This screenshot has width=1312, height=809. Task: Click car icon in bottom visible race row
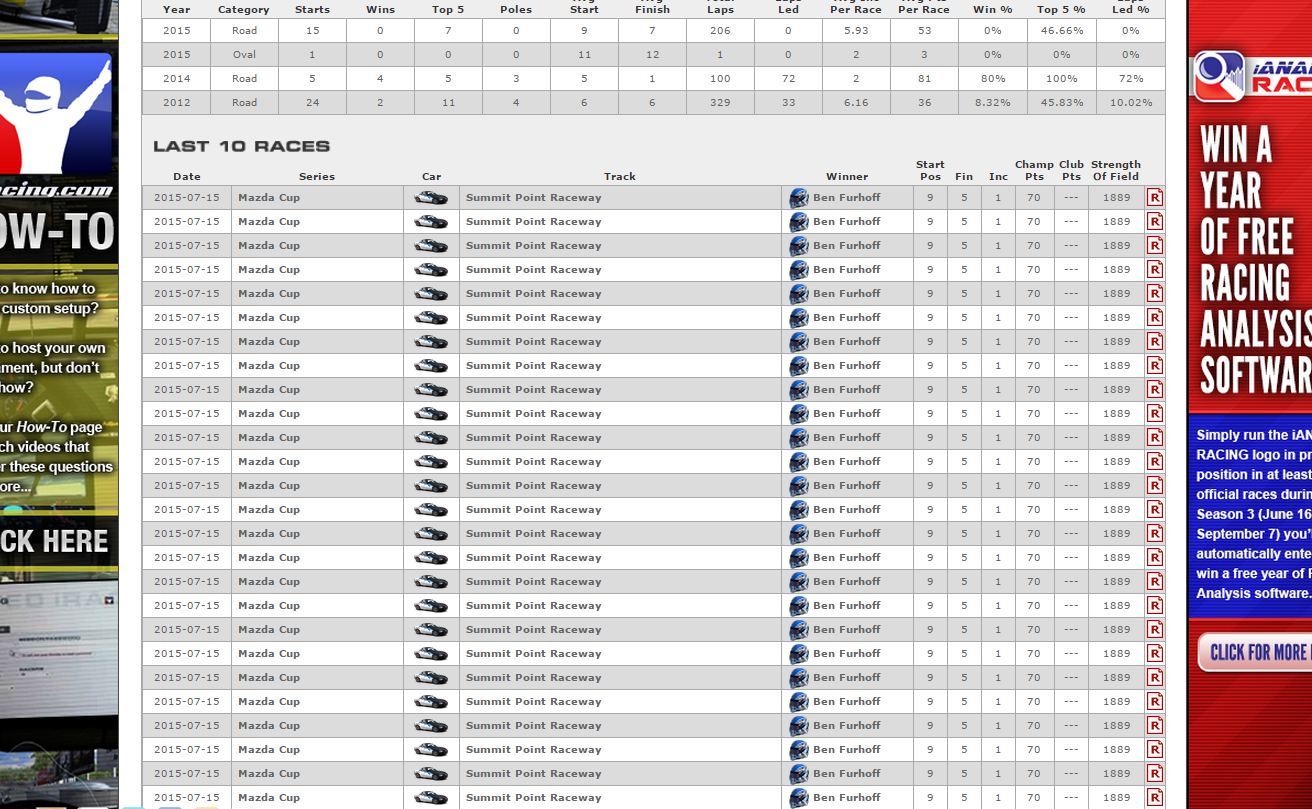(x=431, y=797)
